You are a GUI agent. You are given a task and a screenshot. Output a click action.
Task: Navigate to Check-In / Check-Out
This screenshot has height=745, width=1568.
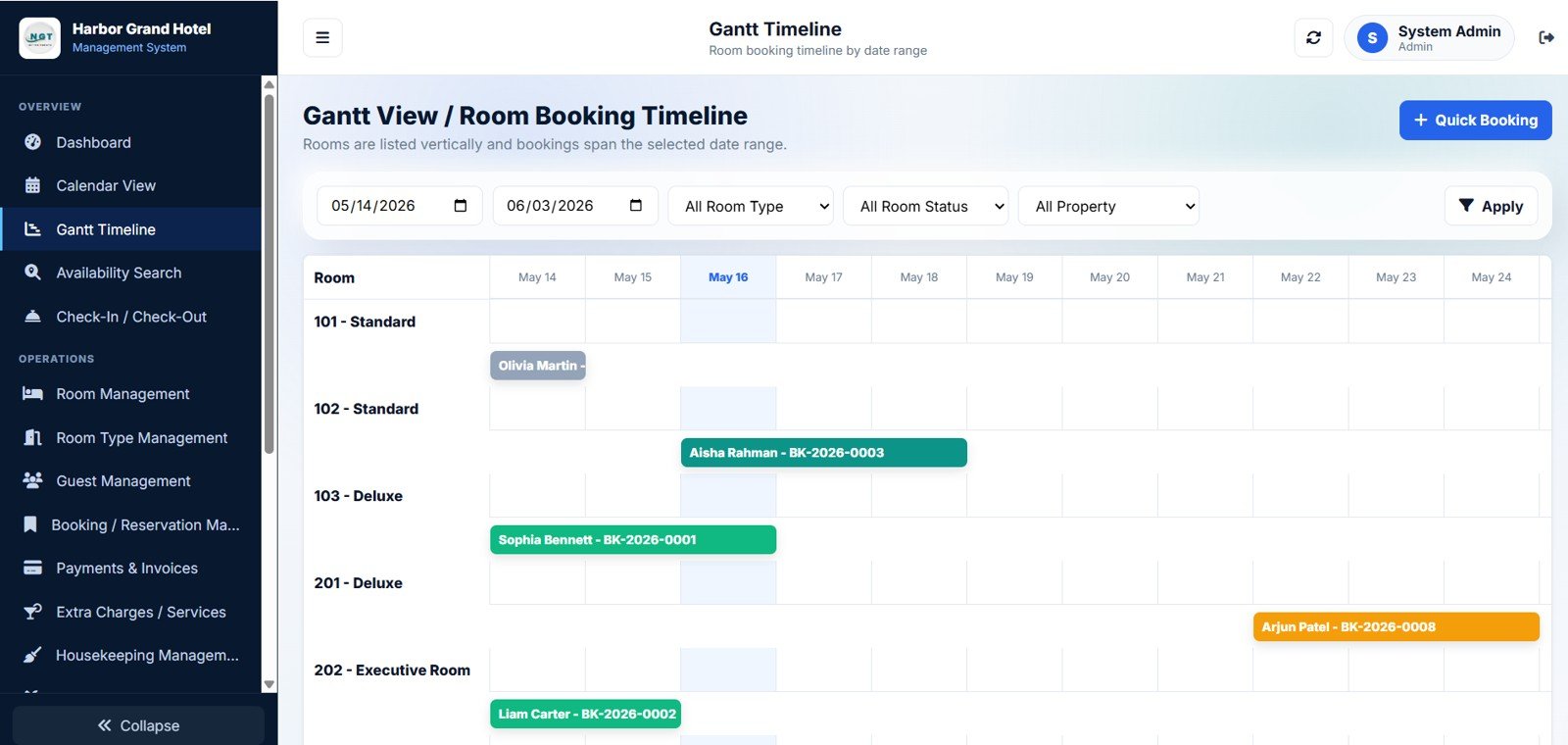click(x=130, y=317)
